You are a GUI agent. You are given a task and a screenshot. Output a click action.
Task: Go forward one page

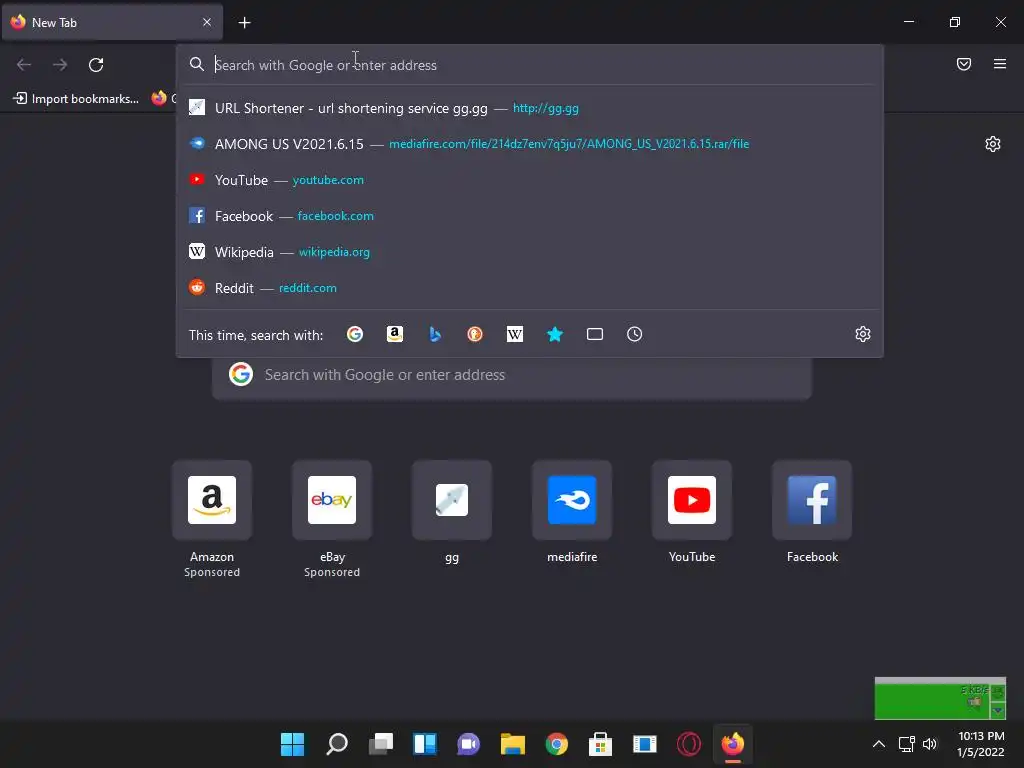[60, 65]
